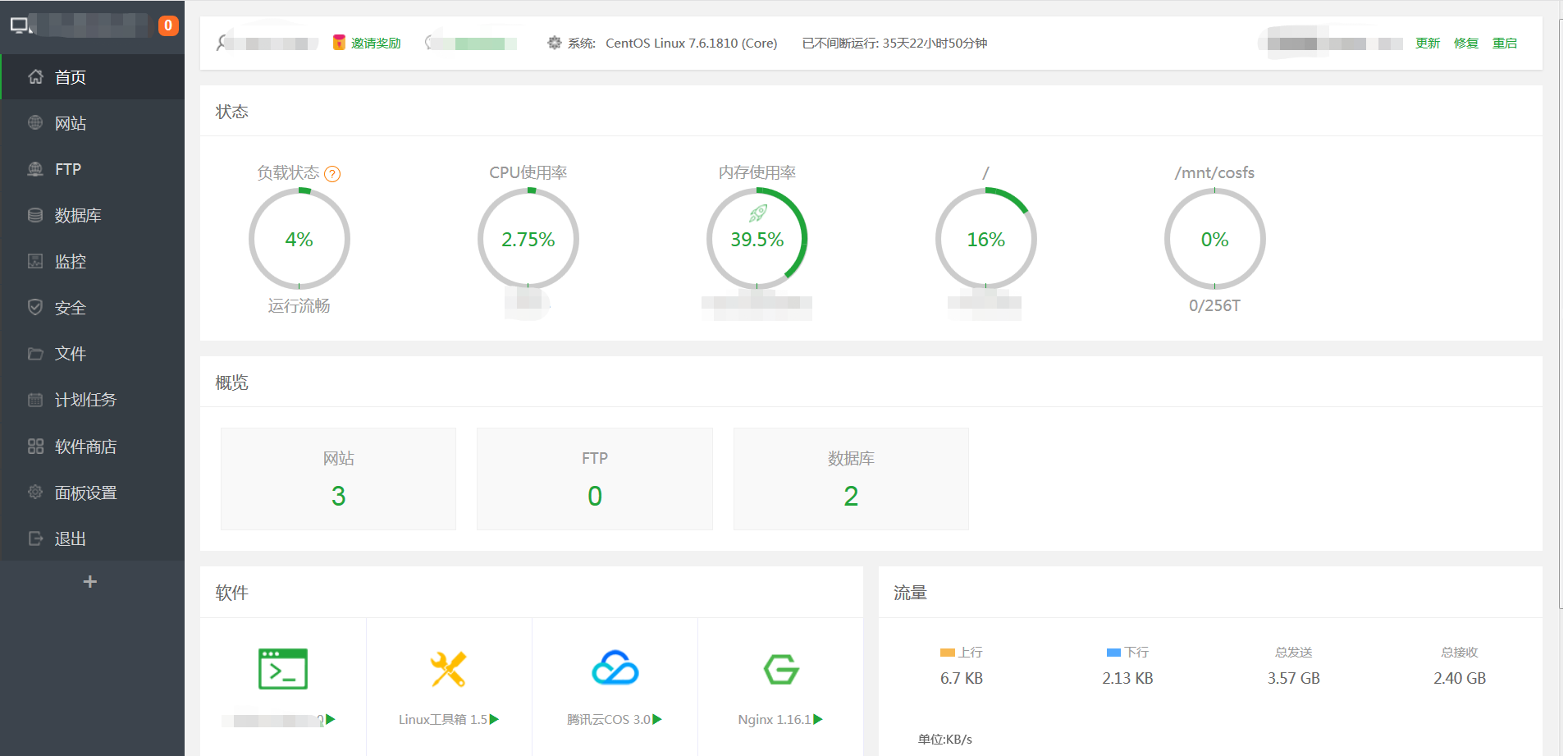Click the 负载状态 4% load gauge
Screen dimensions: 1568x756
pos(299,239)
